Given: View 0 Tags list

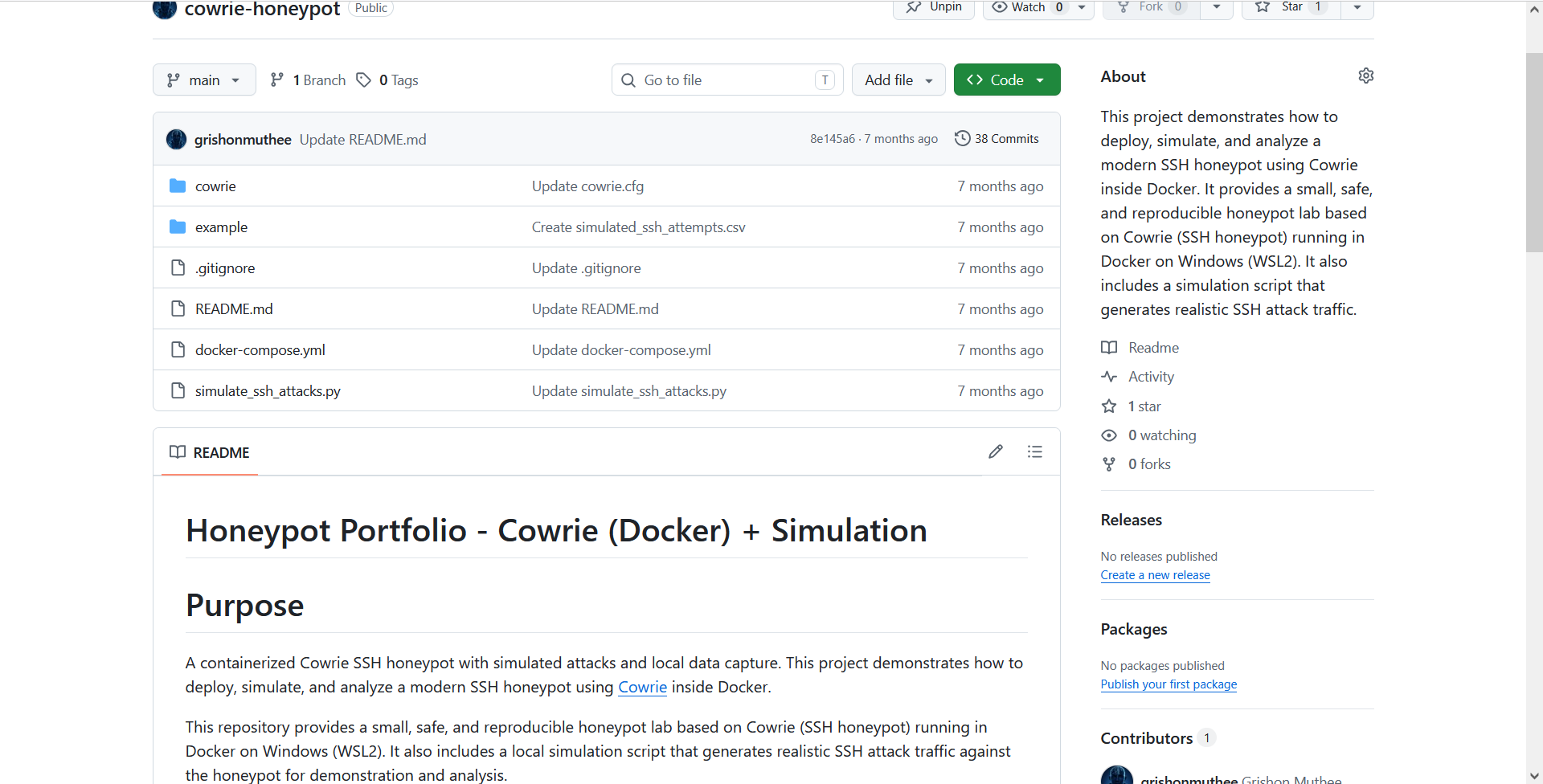Looking at the screenshot, I should 387,80.
